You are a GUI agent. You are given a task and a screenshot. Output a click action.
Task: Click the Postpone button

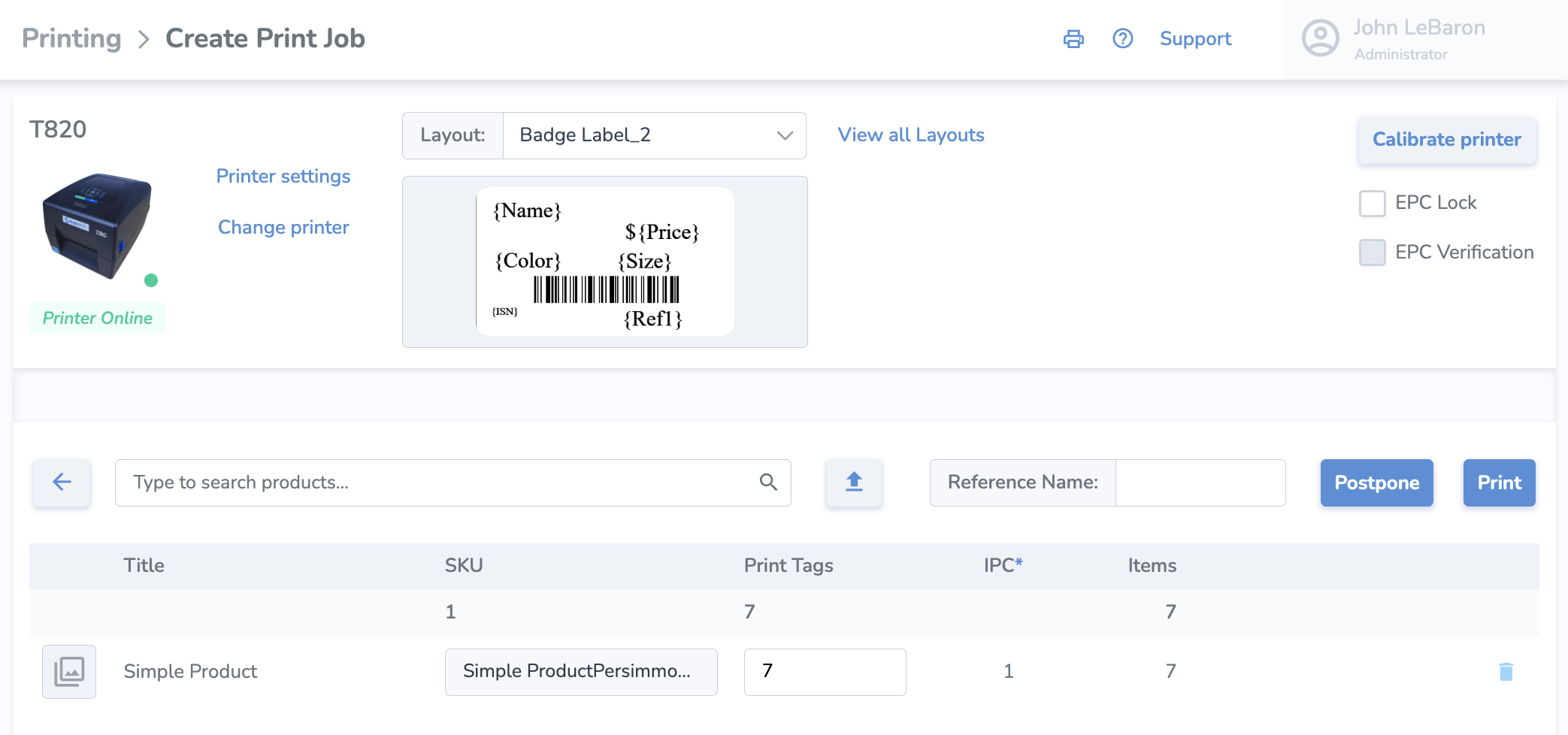(x=1376, y=482)
